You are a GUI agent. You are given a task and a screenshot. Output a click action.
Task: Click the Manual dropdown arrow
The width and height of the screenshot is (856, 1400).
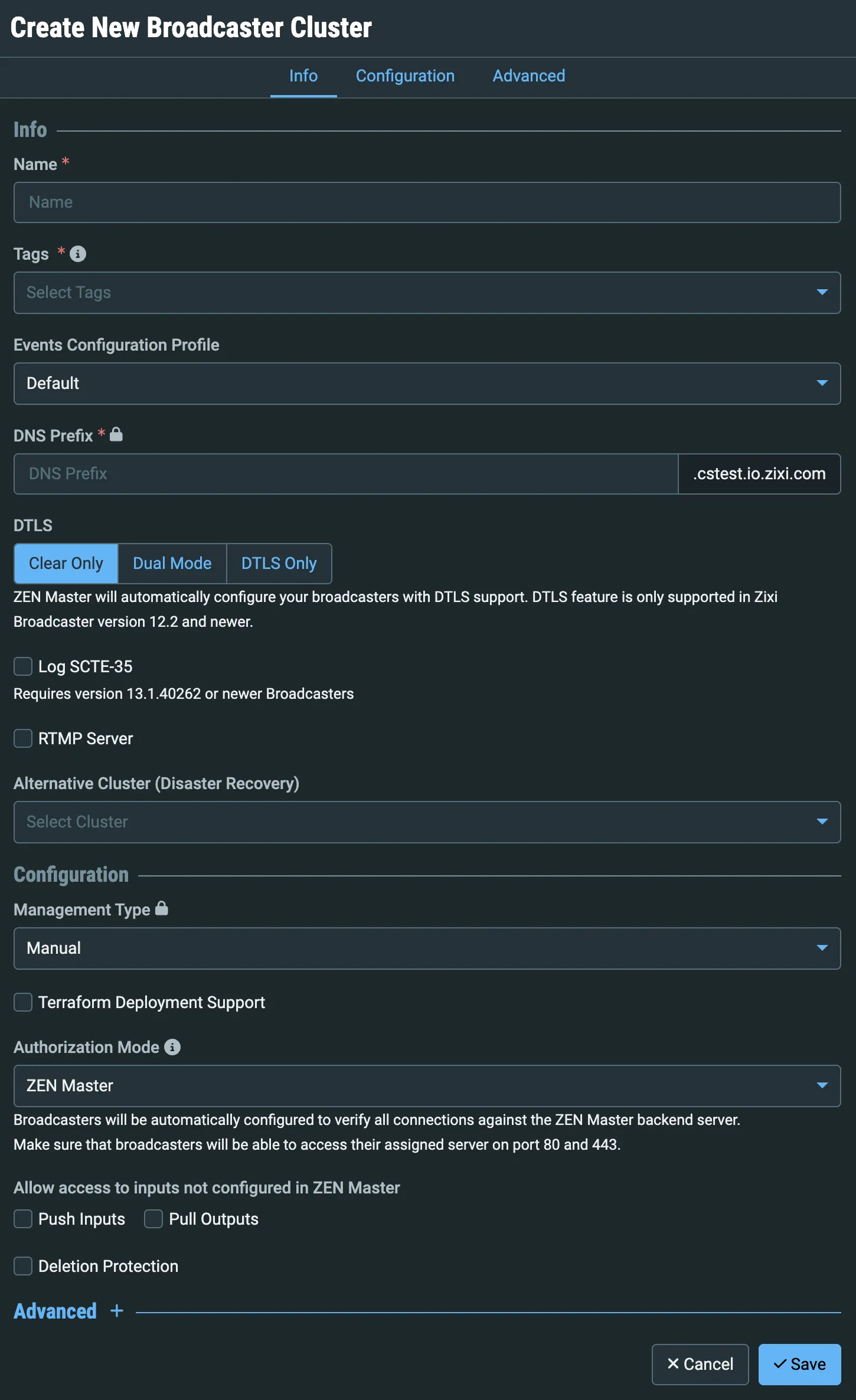point(822,948)
